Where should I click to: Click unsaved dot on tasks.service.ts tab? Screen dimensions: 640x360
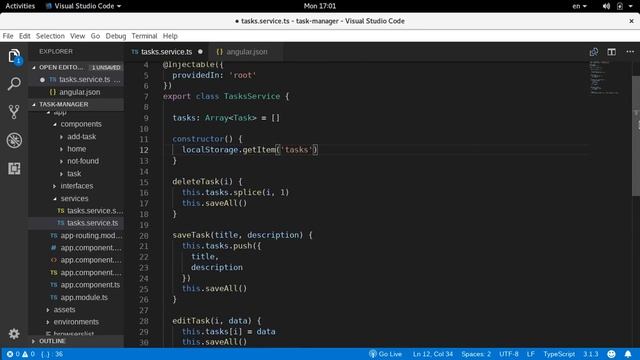200,52
